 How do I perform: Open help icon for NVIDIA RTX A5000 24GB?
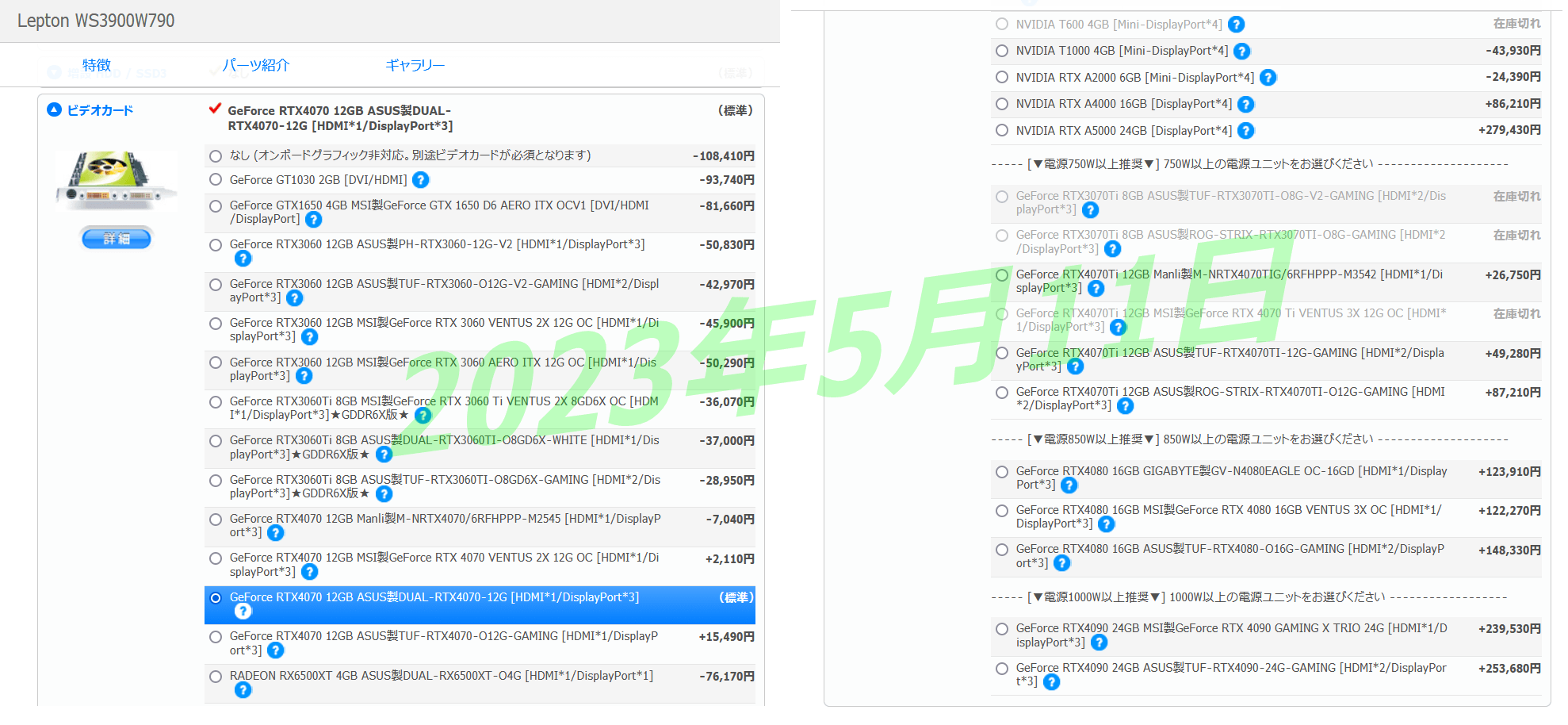pos(1246,131)
